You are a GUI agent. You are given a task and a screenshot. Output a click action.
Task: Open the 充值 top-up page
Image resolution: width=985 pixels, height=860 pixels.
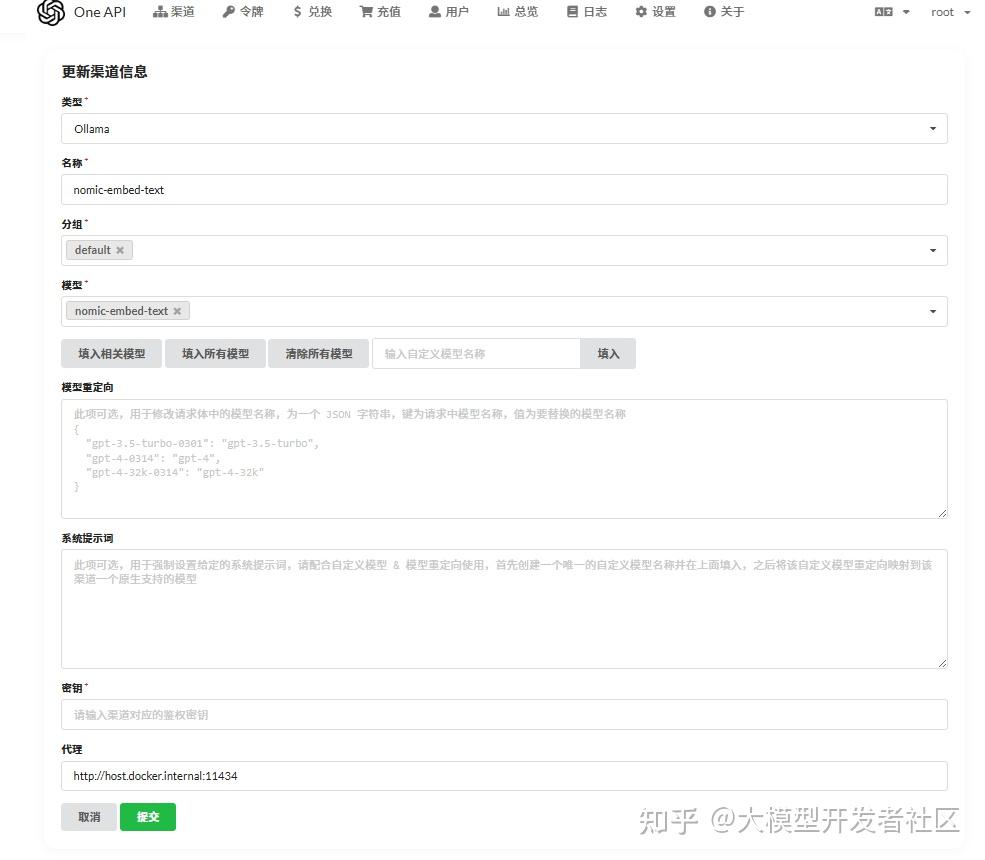[380, 12]
